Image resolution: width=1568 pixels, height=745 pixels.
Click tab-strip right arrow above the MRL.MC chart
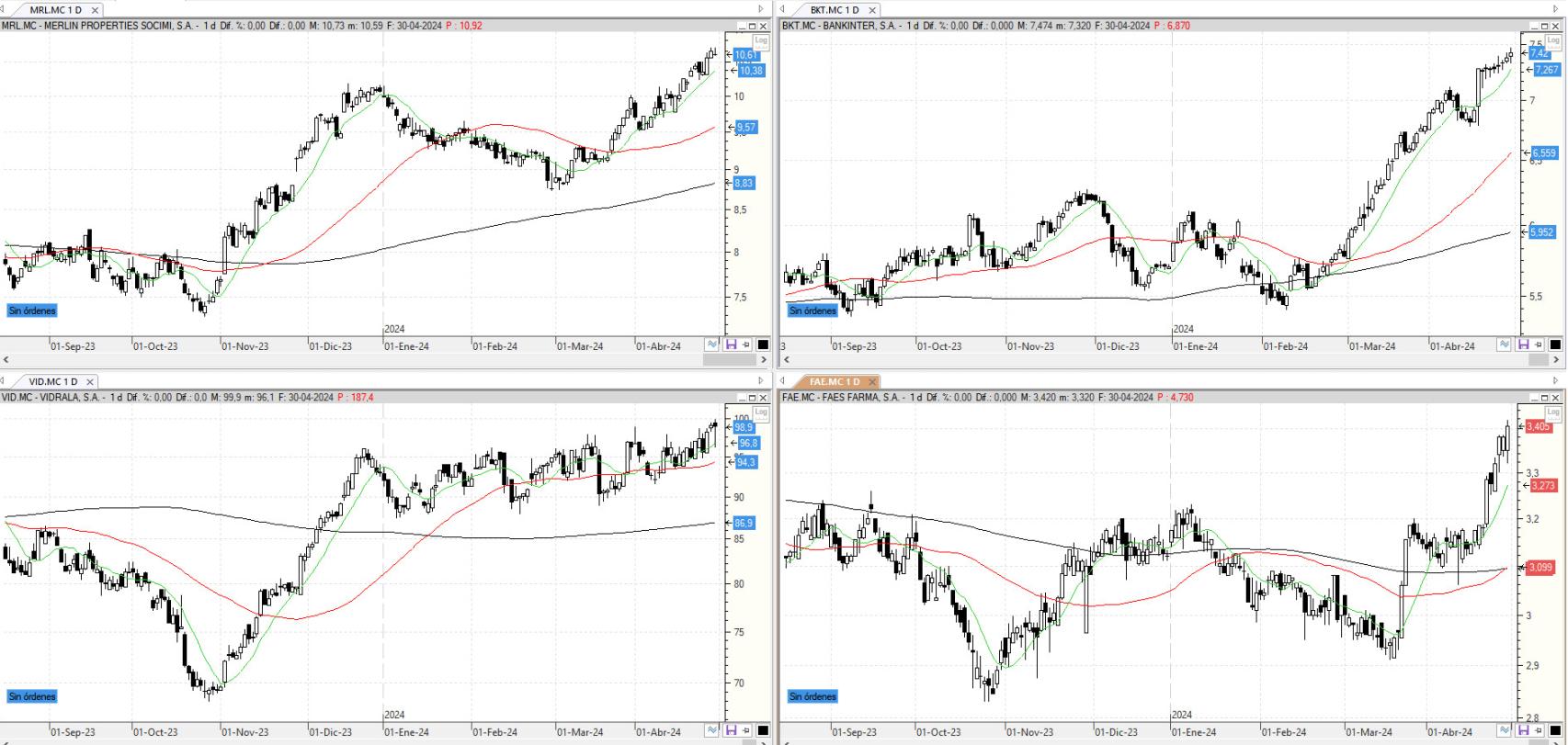tap(761, 9)
